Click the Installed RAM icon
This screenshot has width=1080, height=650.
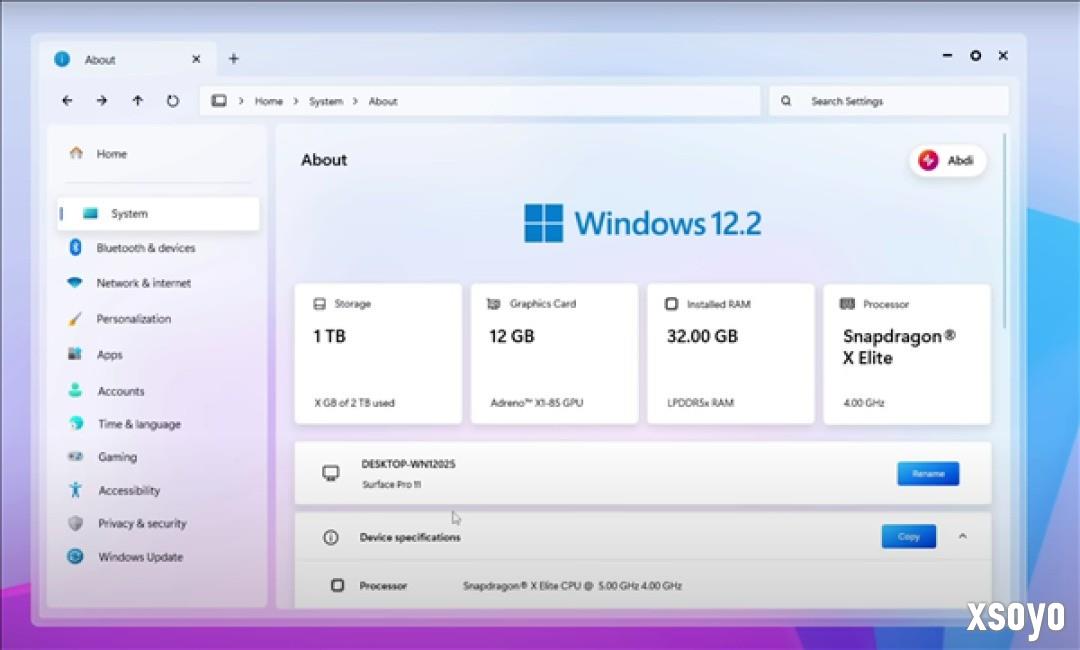pos(671,304)
